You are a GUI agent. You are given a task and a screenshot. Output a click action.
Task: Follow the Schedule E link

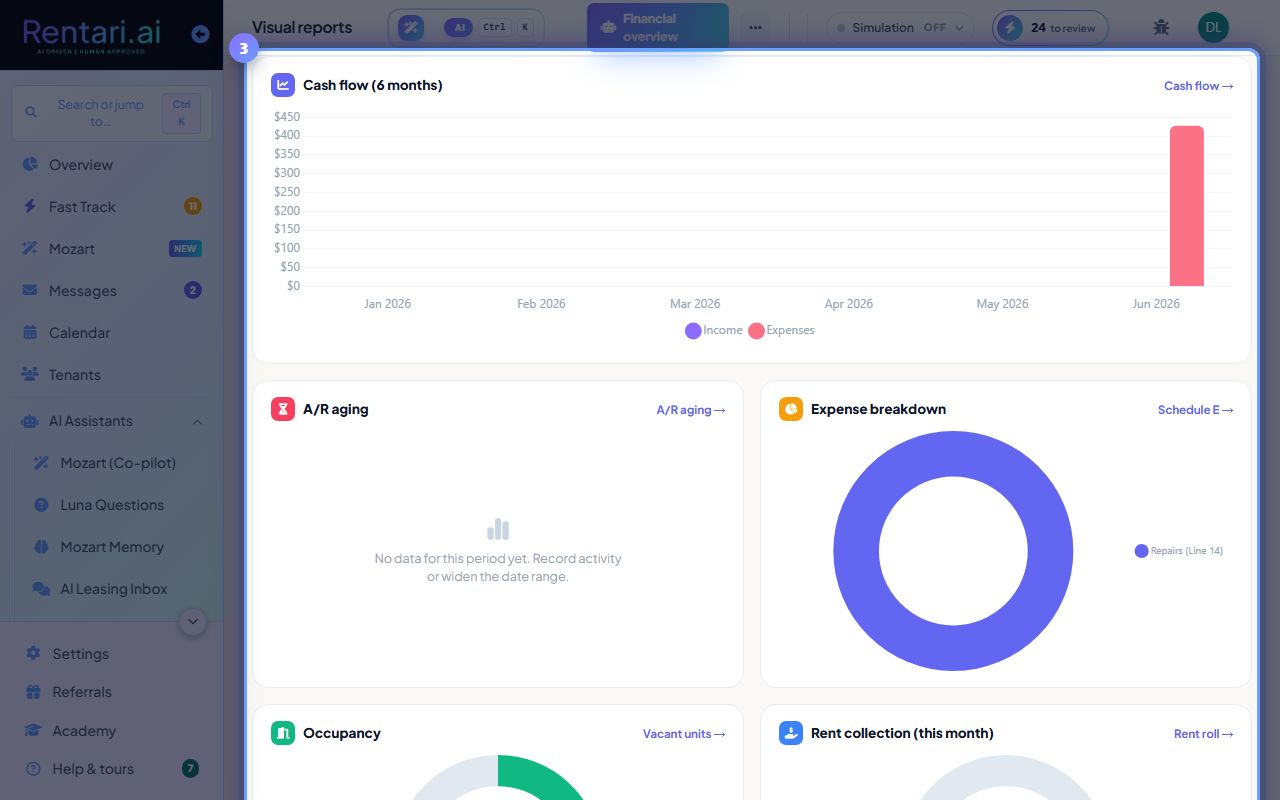coord(1195,410)
